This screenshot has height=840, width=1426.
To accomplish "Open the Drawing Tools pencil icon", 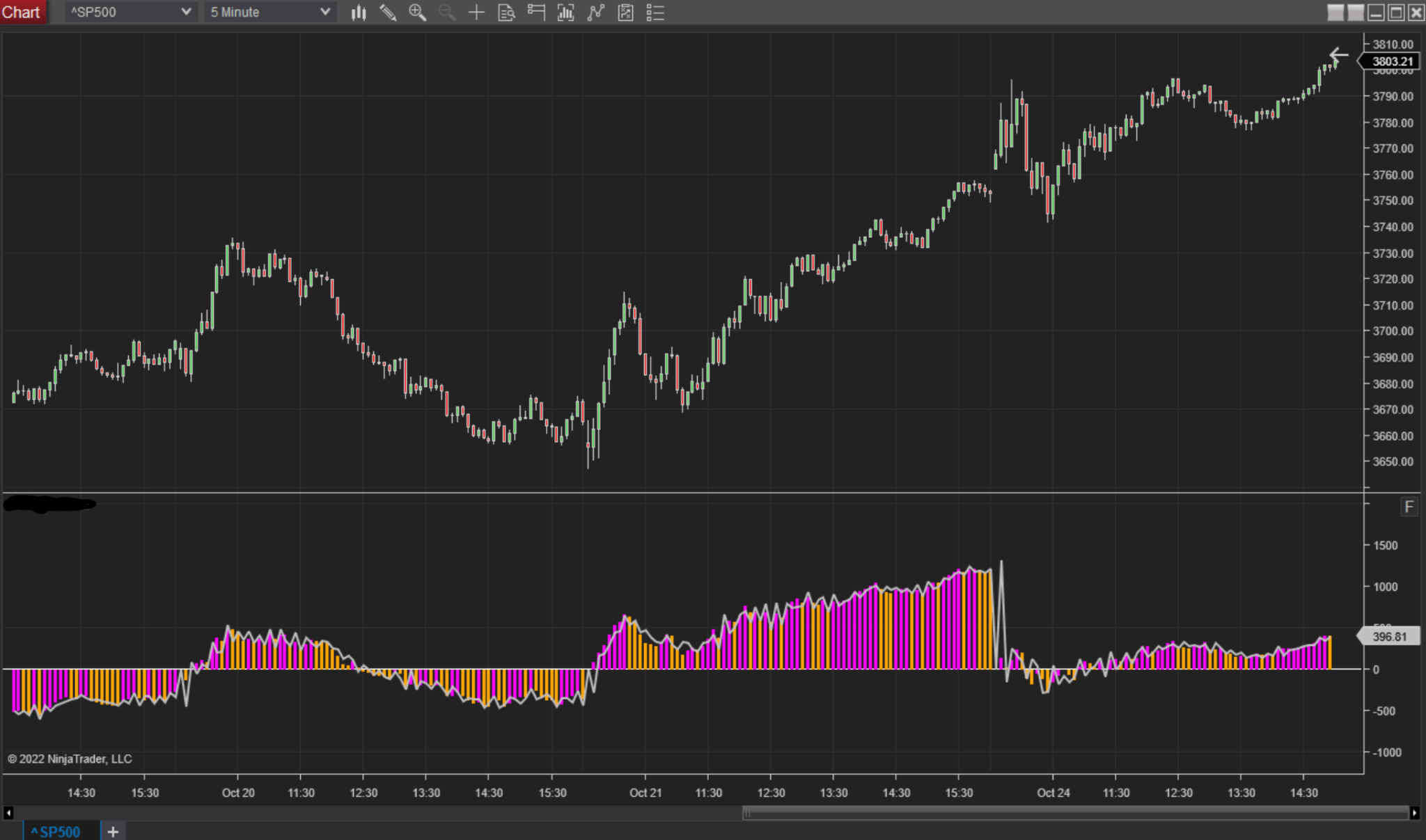I will tap(388, 12).
